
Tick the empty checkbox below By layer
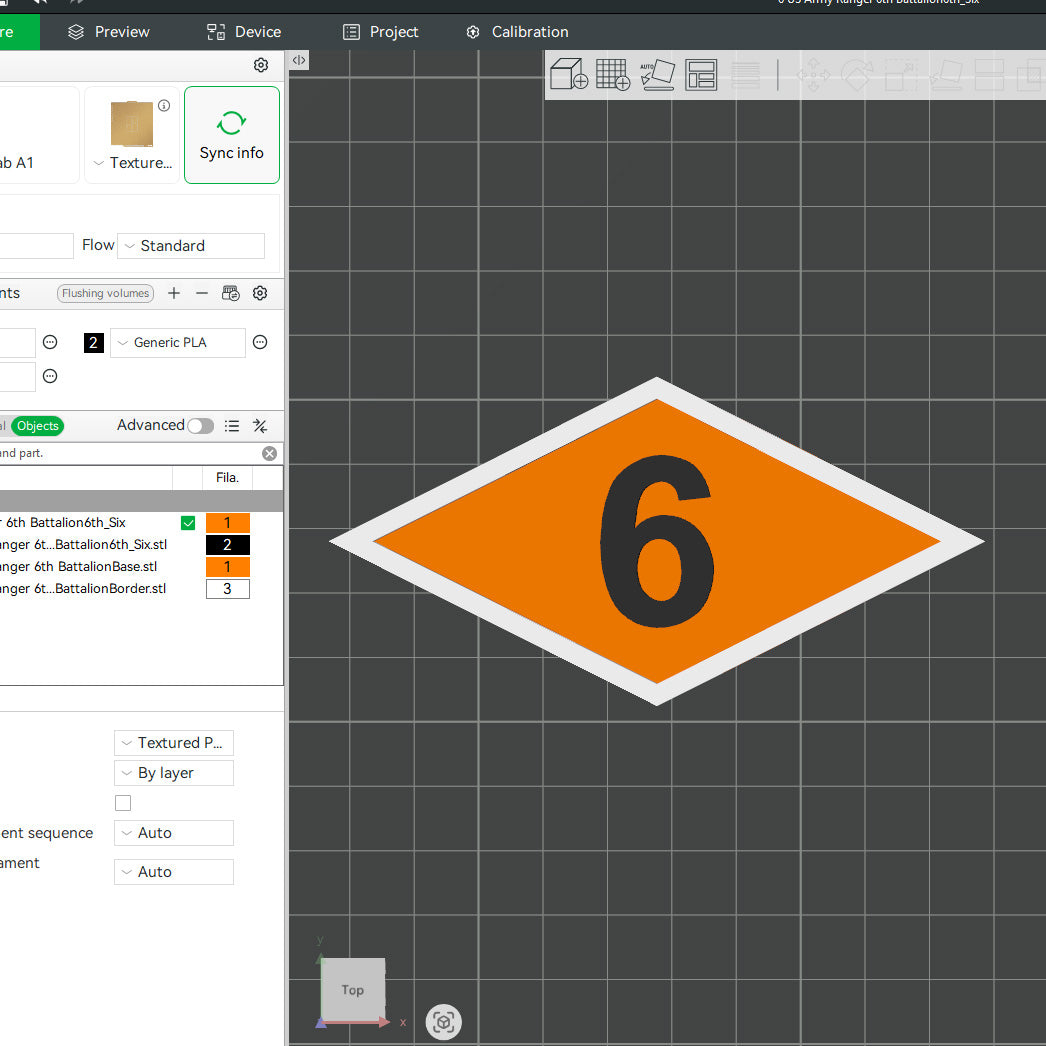(123, 803)
